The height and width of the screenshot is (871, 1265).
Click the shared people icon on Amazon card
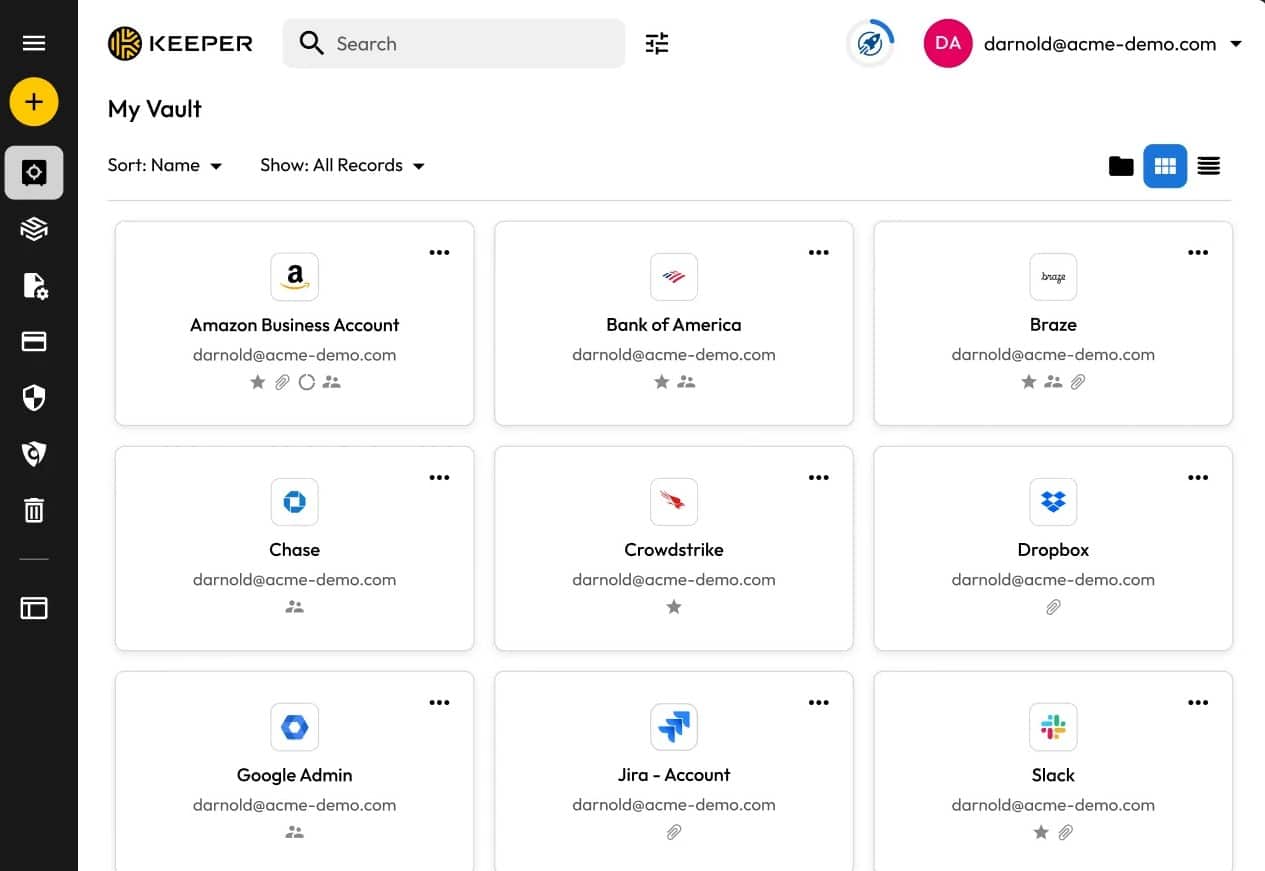click(332, 382)
